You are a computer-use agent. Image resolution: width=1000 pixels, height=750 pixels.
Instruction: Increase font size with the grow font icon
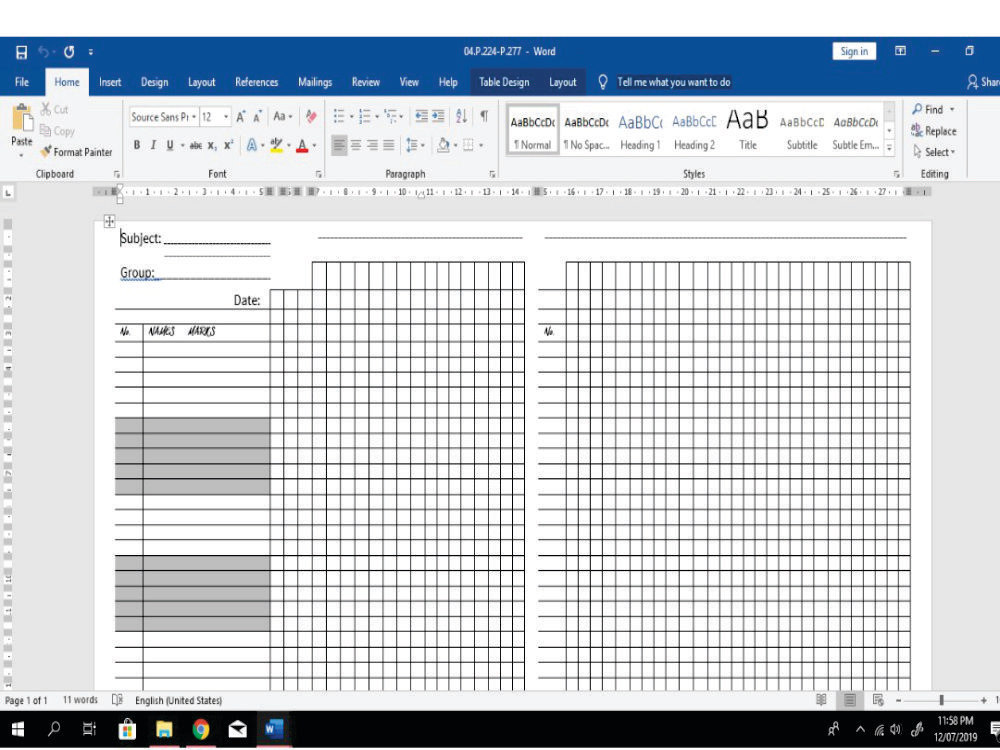[x=240, y=117]
